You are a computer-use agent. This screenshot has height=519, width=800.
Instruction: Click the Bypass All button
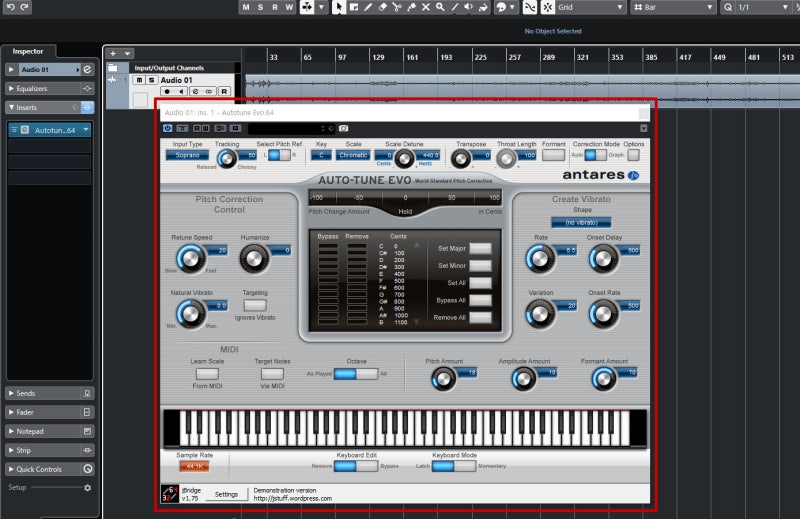click(x=480, y=301)
